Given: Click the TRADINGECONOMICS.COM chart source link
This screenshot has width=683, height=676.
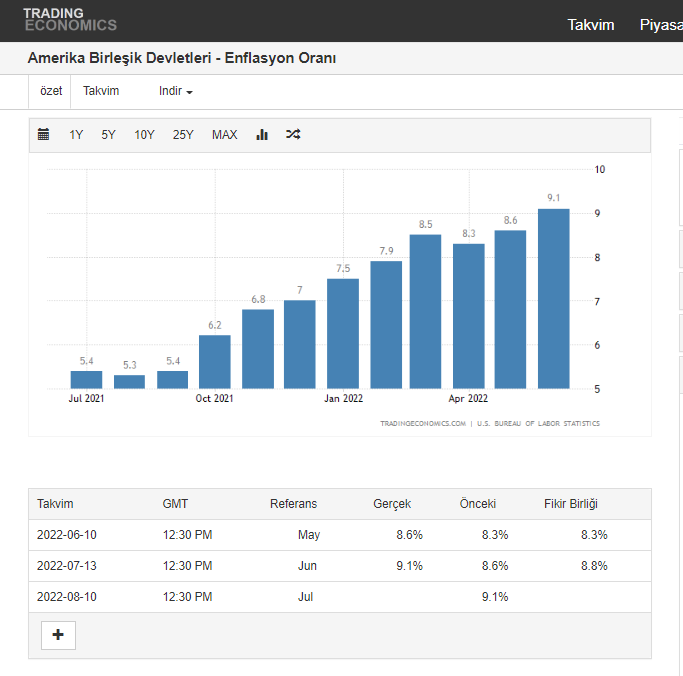Looking at the screenshot, I should pos(423,424).
